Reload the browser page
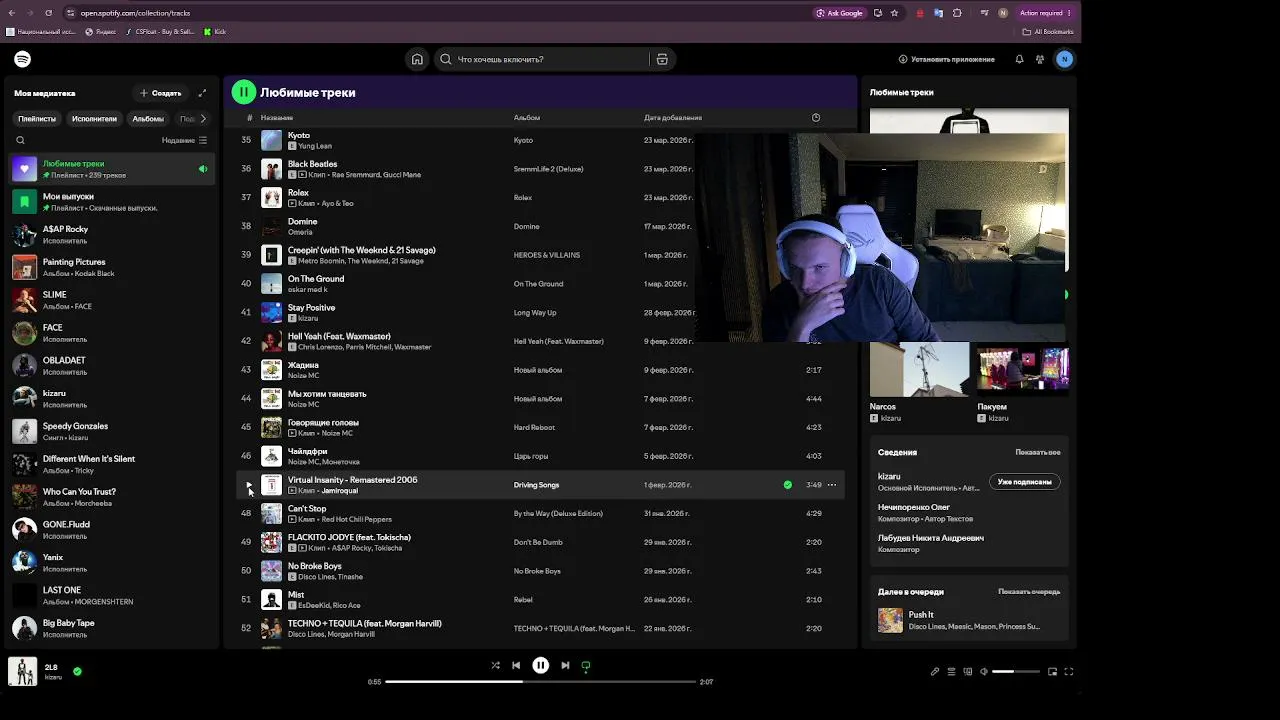Image resolution: width=1280 pixels, height=720 pixels. pyautogui.click(x=49, y=13)
